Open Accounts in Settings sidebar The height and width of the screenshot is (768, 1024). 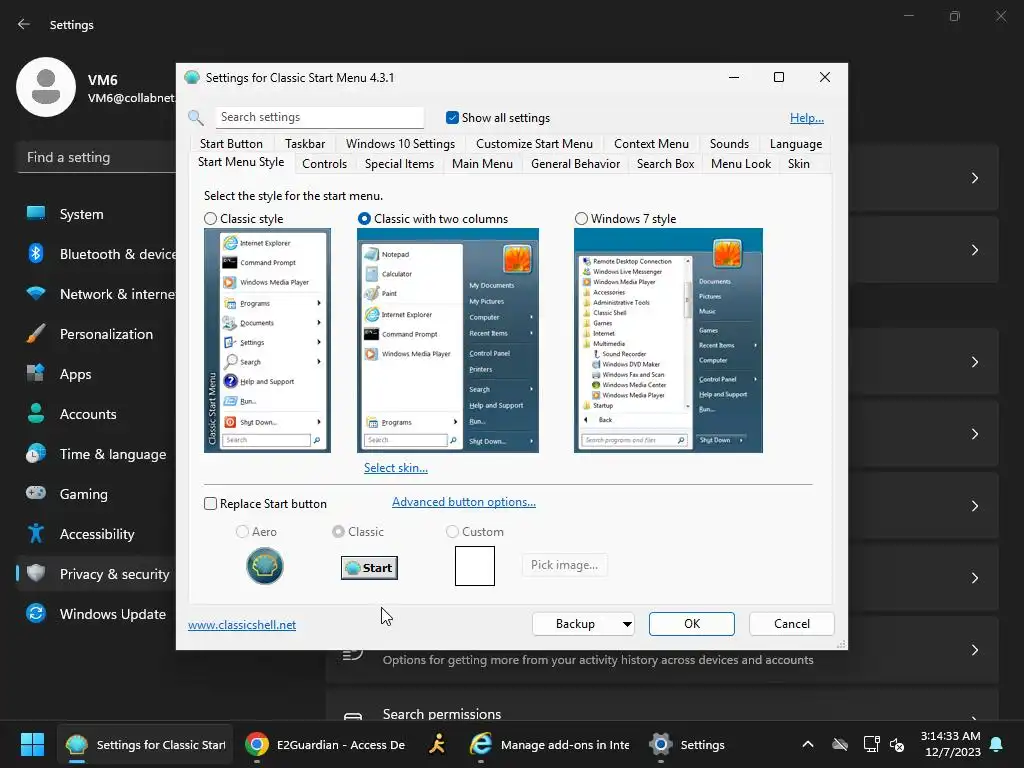pyautogui.click(x=97, y=414)
